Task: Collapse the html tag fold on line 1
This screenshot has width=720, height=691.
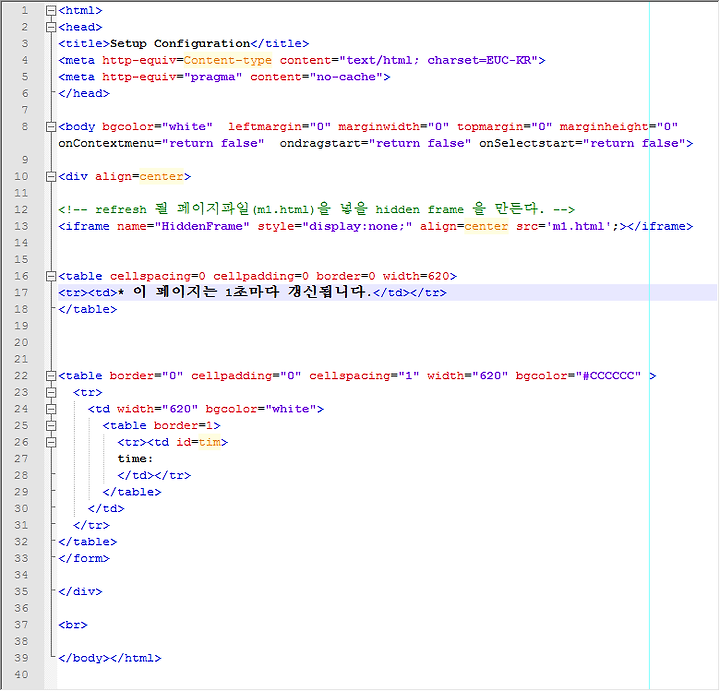Action: (x=51, y=11)
